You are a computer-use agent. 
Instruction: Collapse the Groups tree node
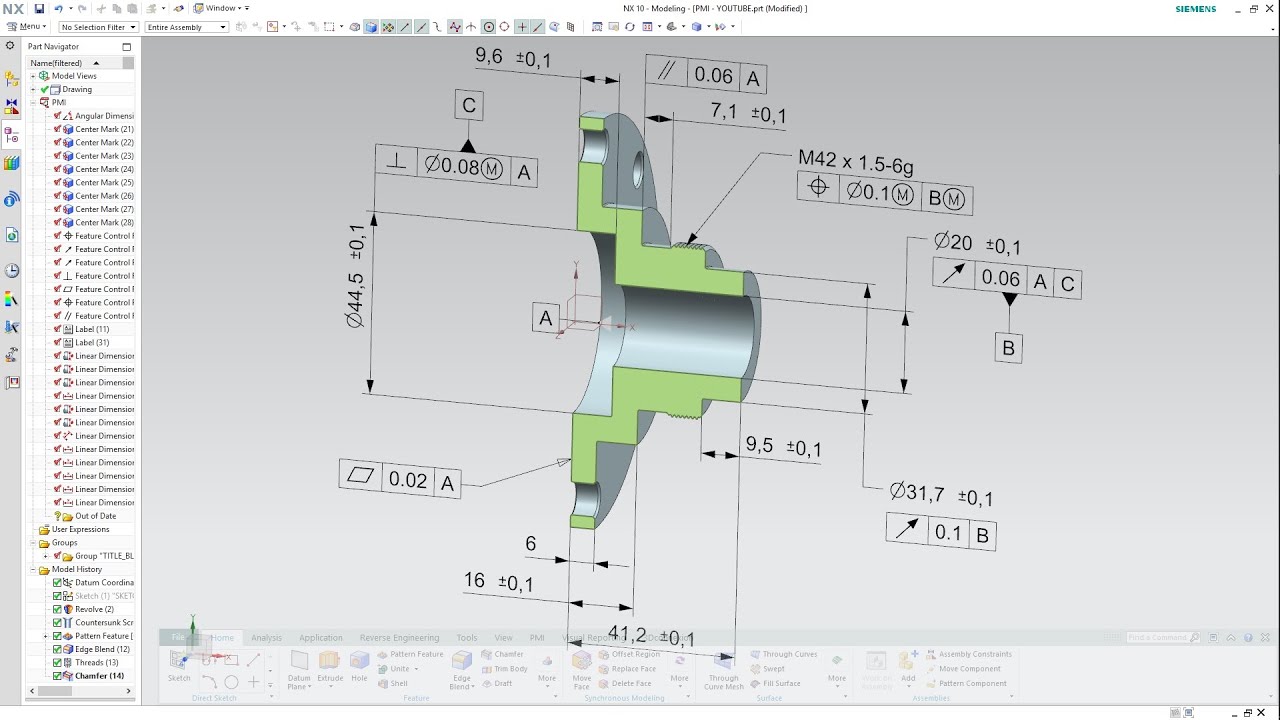click(33, 542)
